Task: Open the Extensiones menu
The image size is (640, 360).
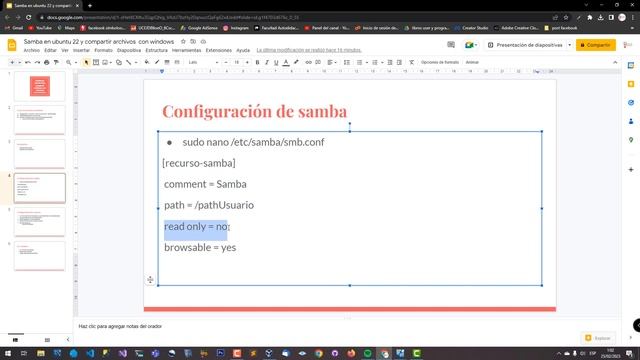Action: click(x=218, y=50)
